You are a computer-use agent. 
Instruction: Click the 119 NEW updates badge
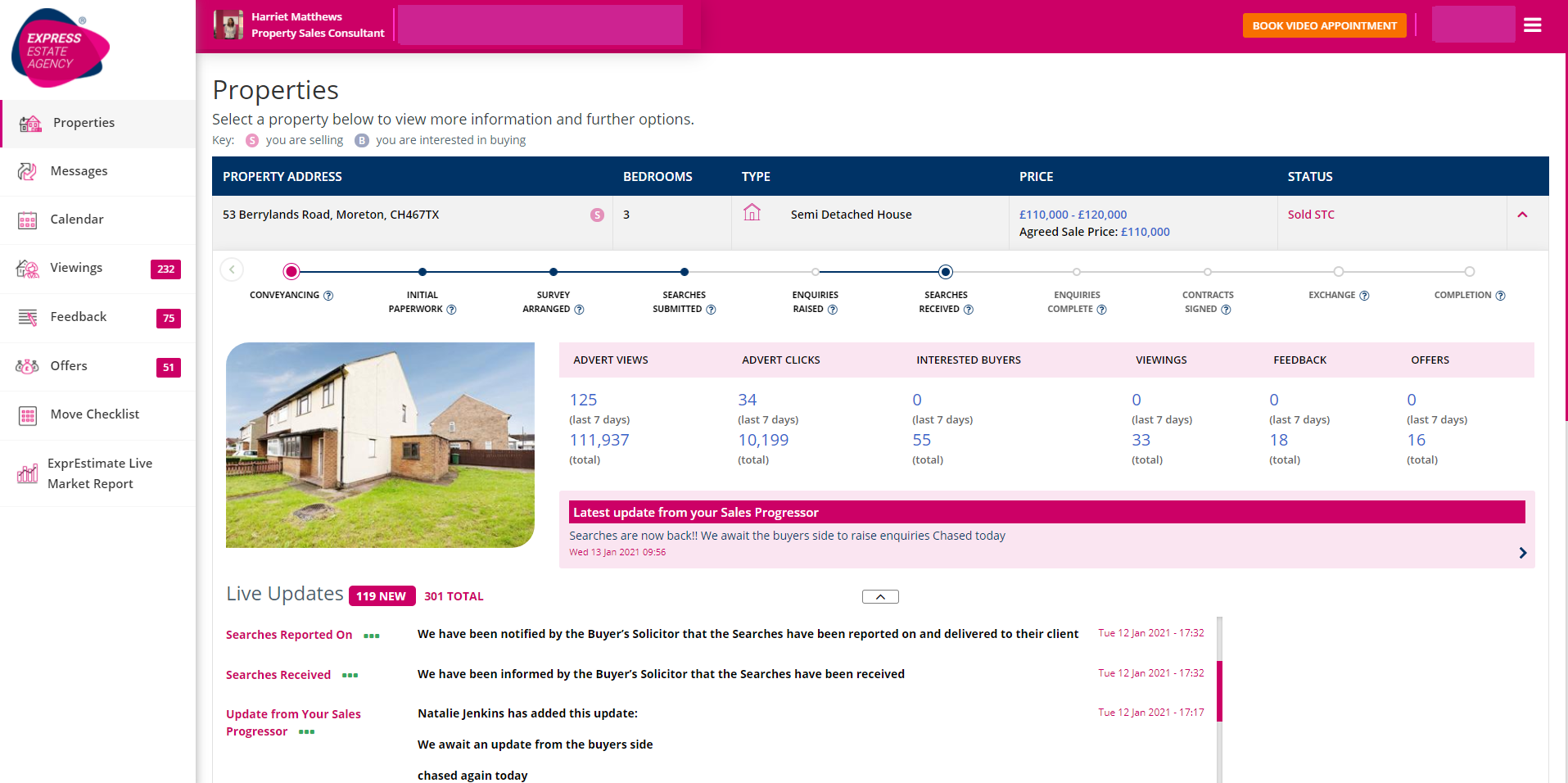382,596
